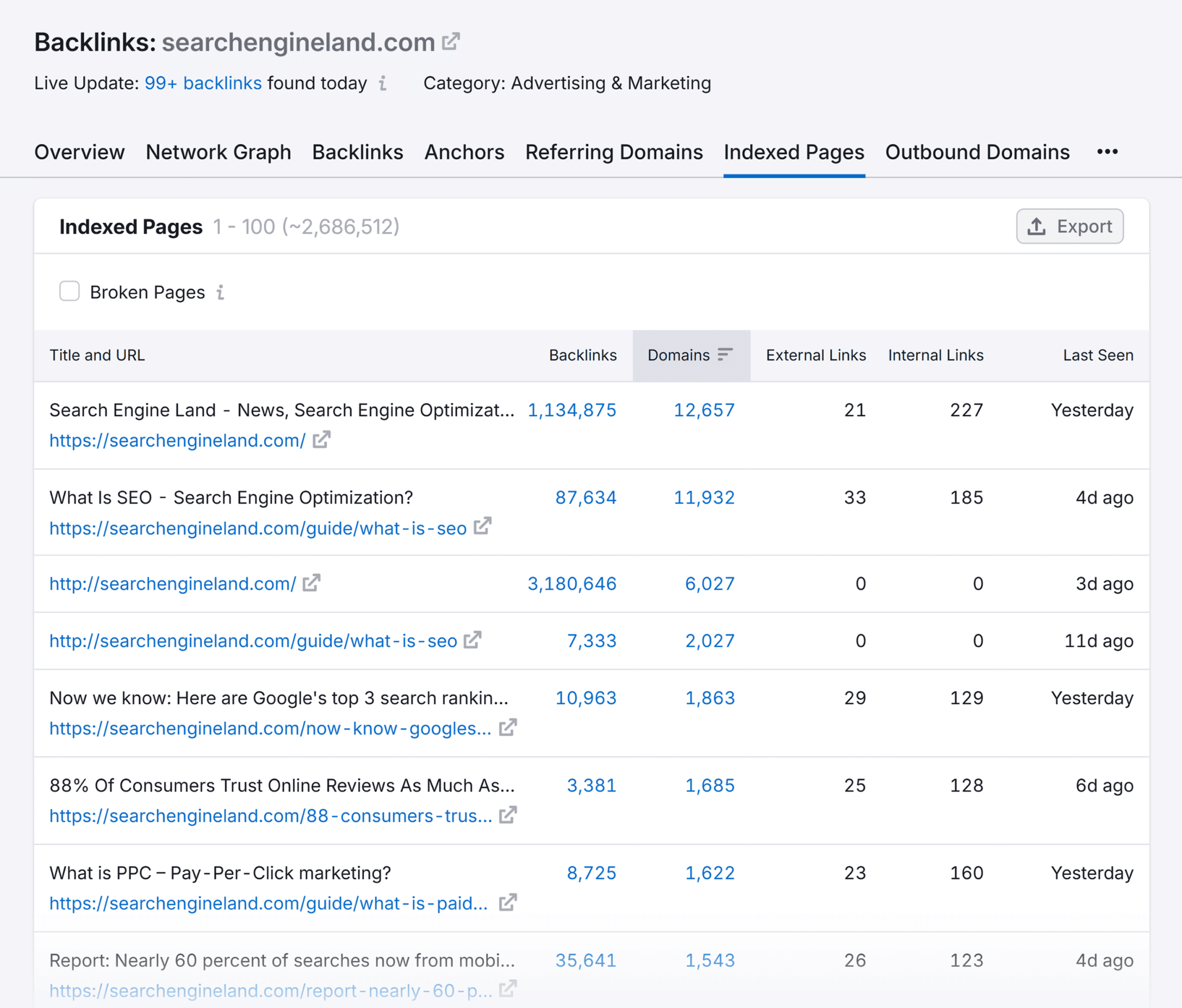Open the Network Graph tab

click(x=218, y=152)
